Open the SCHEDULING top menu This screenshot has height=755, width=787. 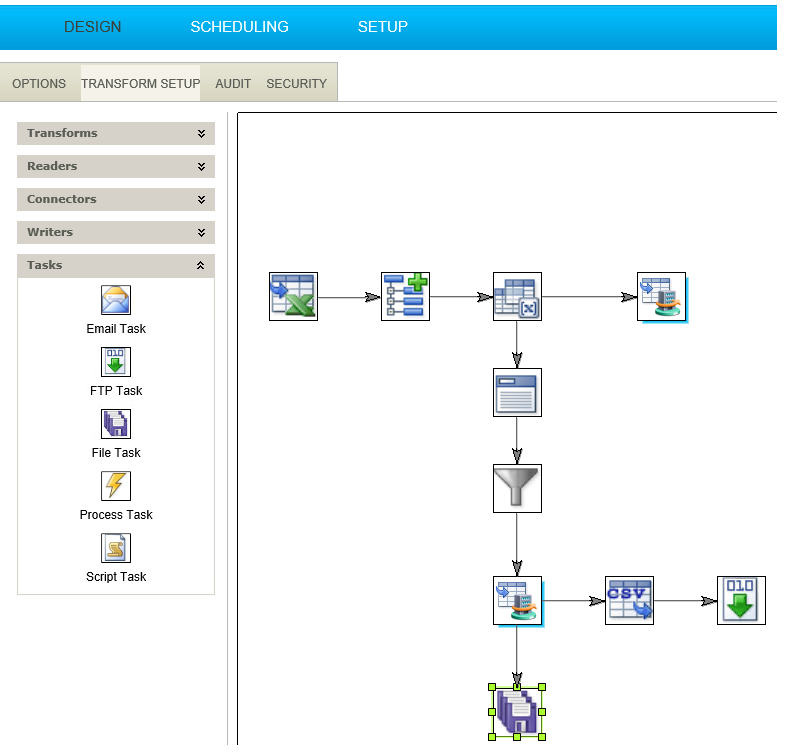tap(239, 27)
